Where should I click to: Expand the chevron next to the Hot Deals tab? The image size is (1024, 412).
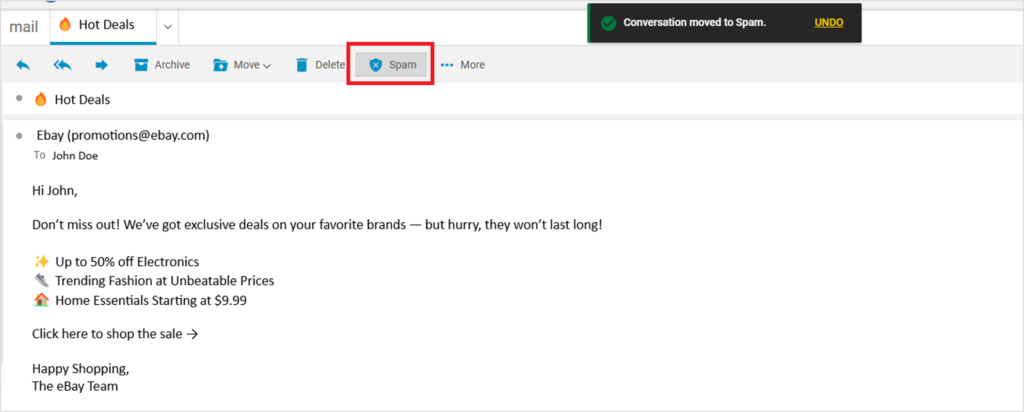(167, 26)
